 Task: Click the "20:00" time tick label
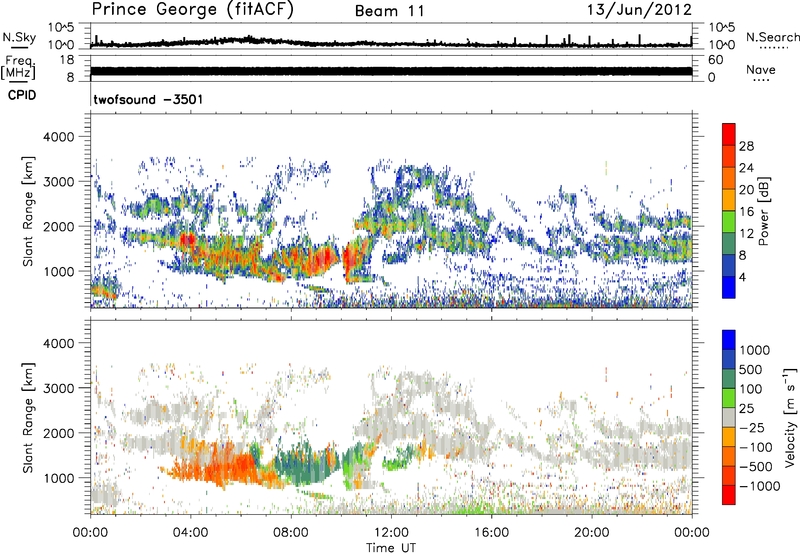click(x=592, y=533)
